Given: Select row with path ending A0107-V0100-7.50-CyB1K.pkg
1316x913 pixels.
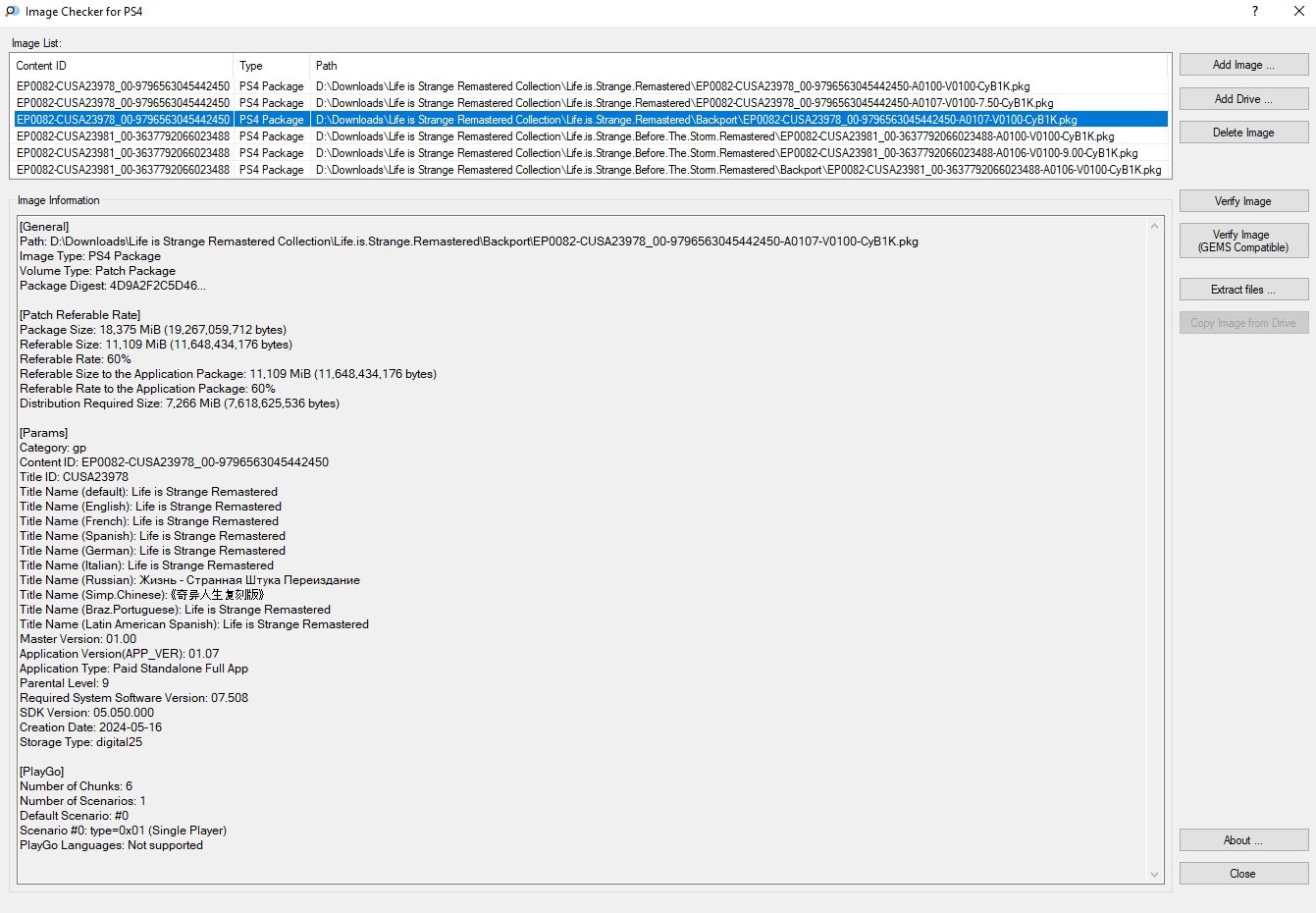Looking at the screenshot, I should (590, 103).
